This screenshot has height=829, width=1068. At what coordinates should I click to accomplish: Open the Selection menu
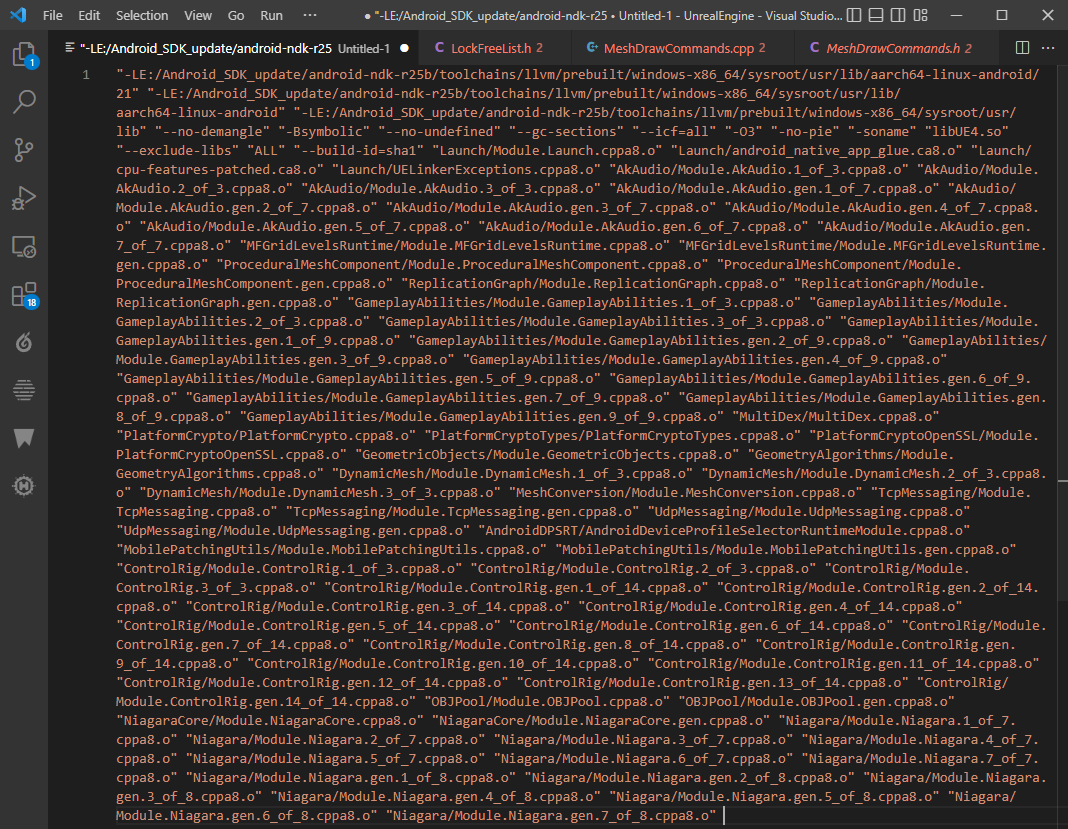[x=142, y=15]
